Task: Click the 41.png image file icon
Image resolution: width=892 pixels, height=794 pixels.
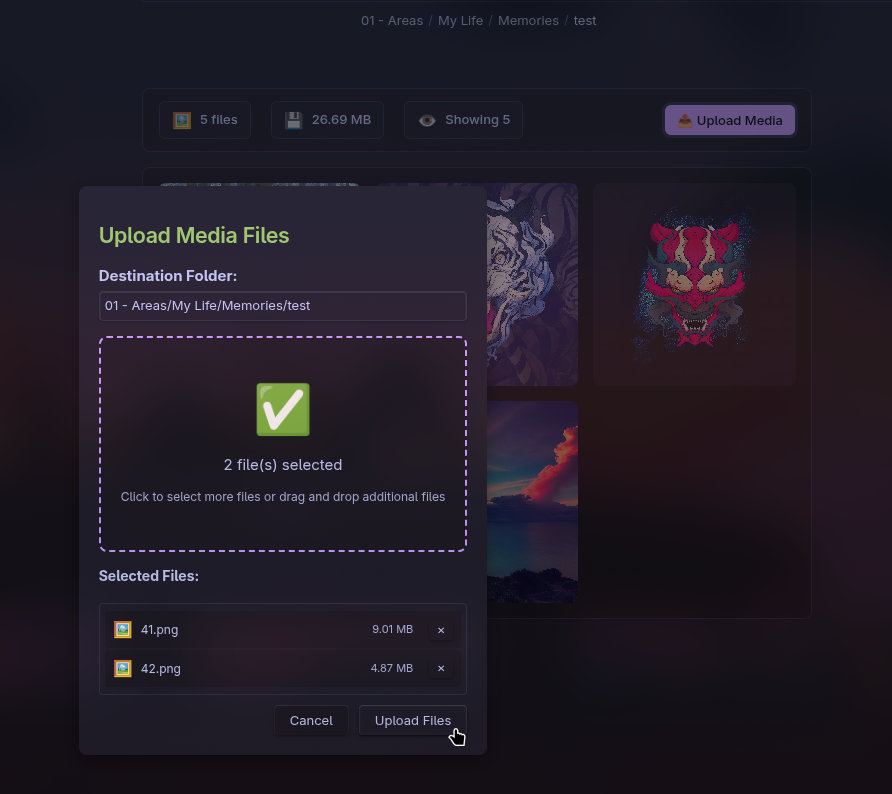Action: click(x=123, y=630)
